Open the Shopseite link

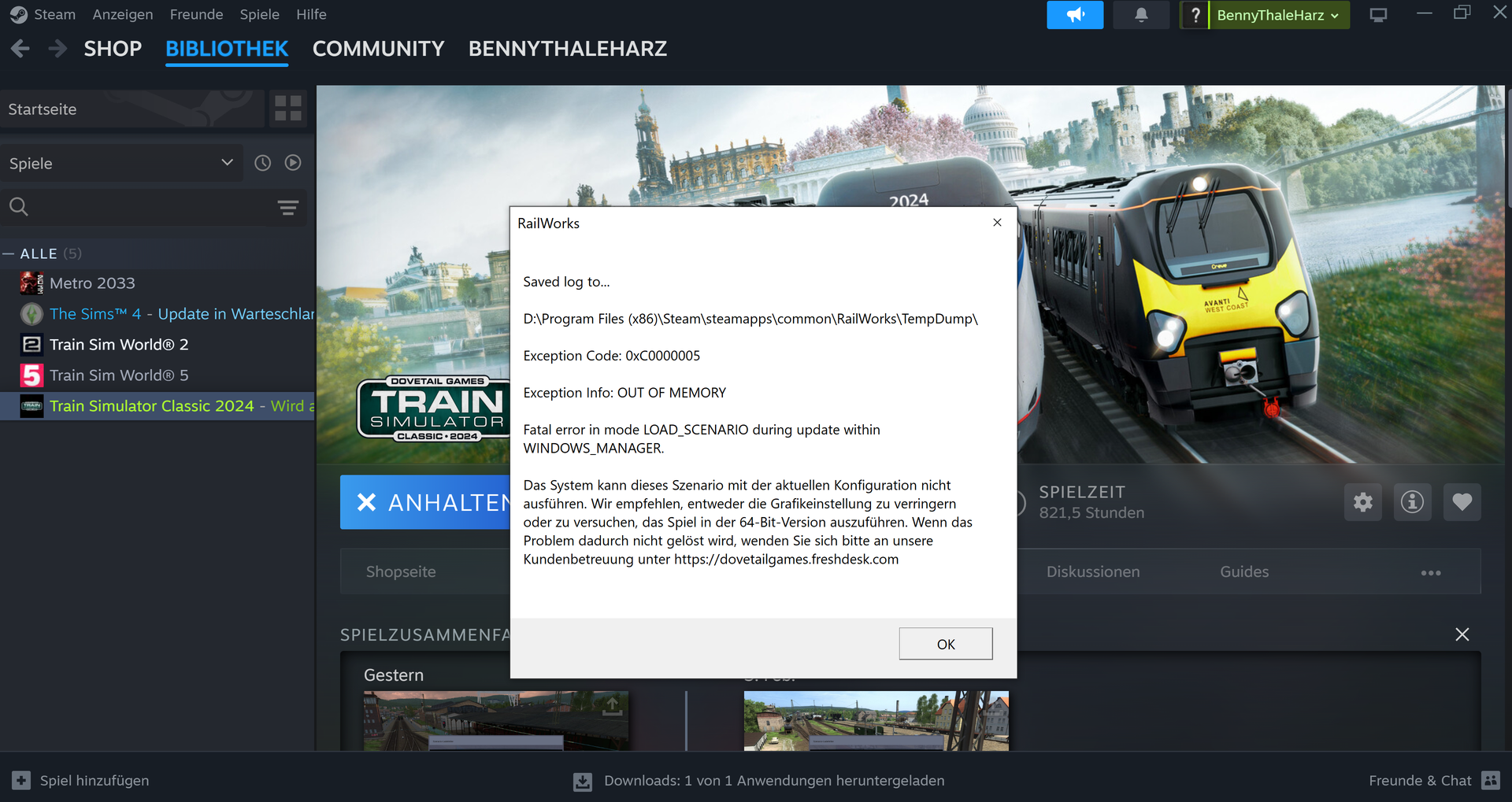click(401, 572)
